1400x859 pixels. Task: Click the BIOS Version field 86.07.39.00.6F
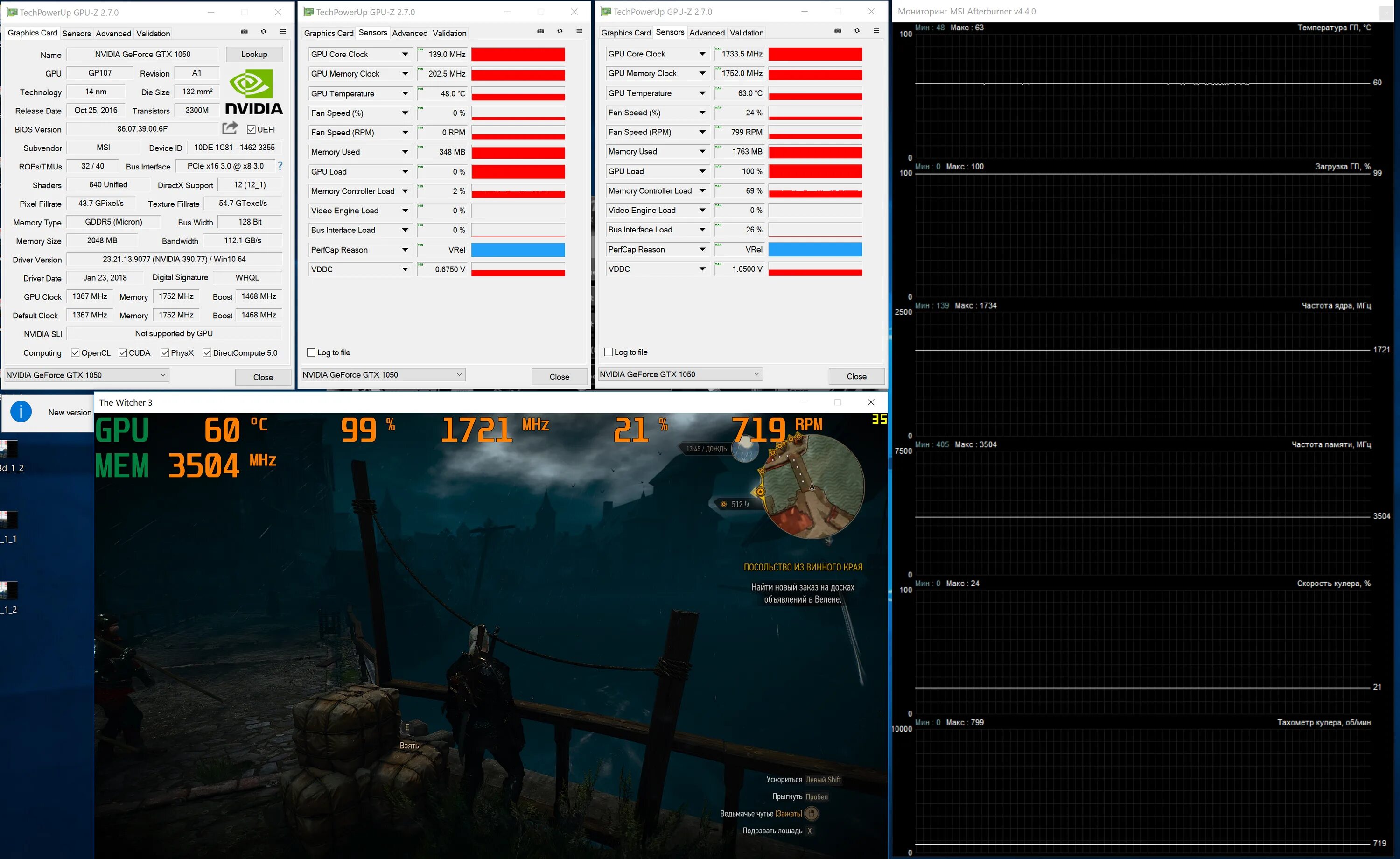143,129
